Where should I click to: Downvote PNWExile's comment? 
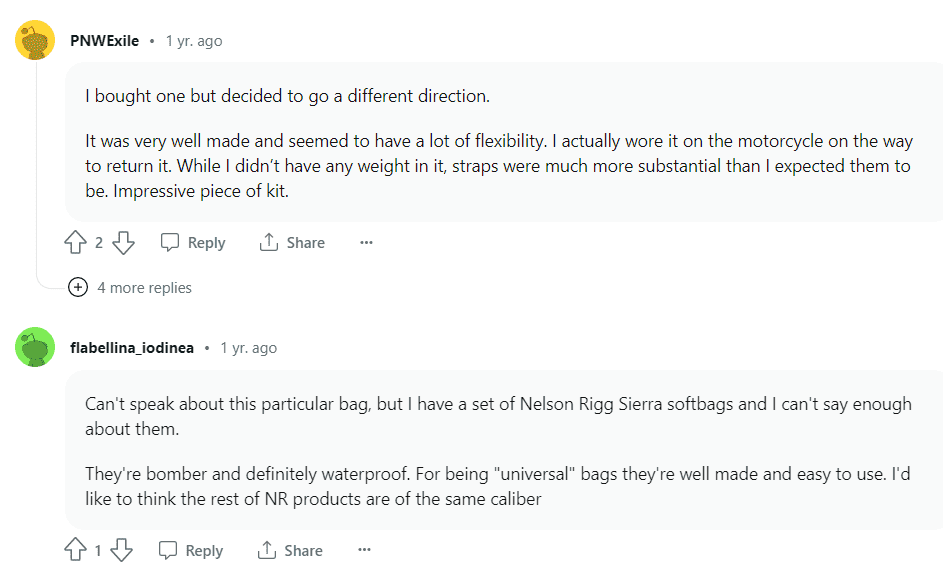[x=123, y=242]
